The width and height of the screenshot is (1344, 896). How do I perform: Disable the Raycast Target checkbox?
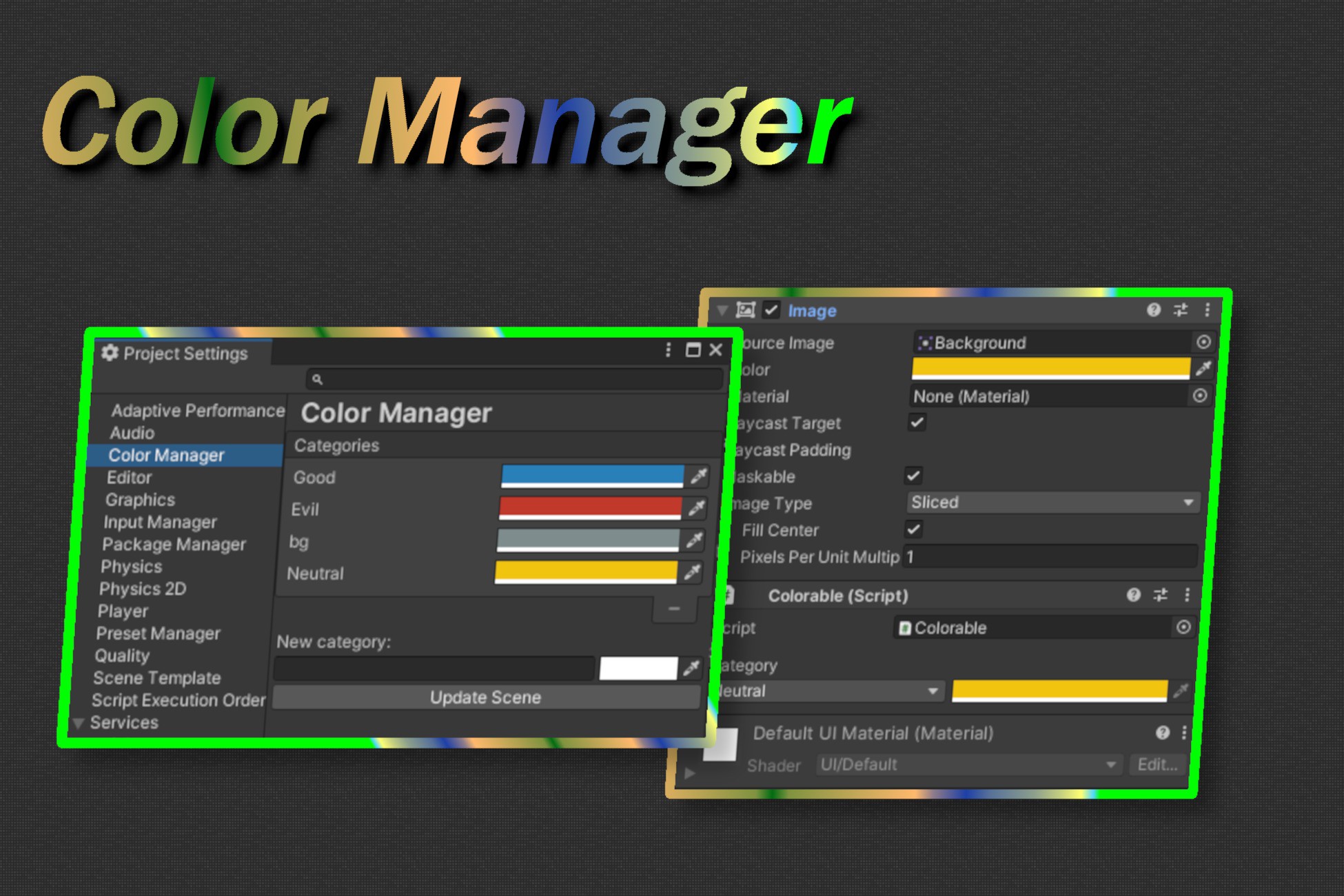pyautogui.click(x=916, y=423)
